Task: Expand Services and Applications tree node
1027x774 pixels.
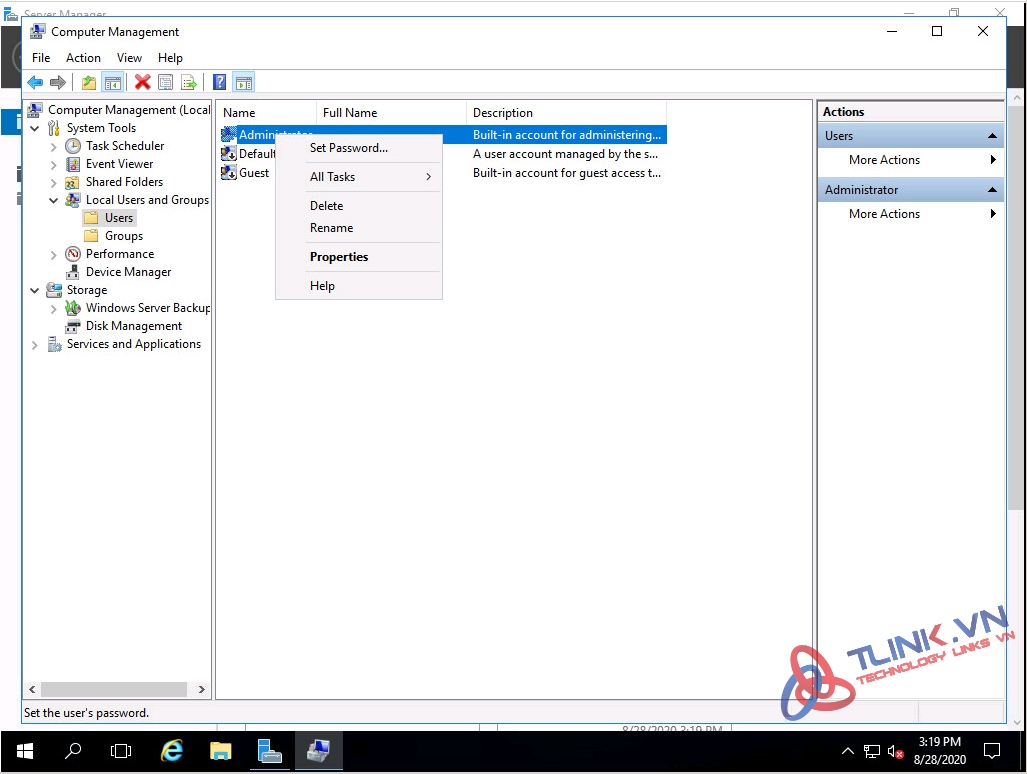Action: 35,345
